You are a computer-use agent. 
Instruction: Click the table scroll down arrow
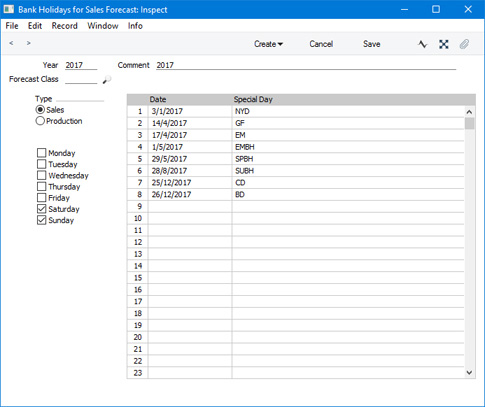pos(469,373)
